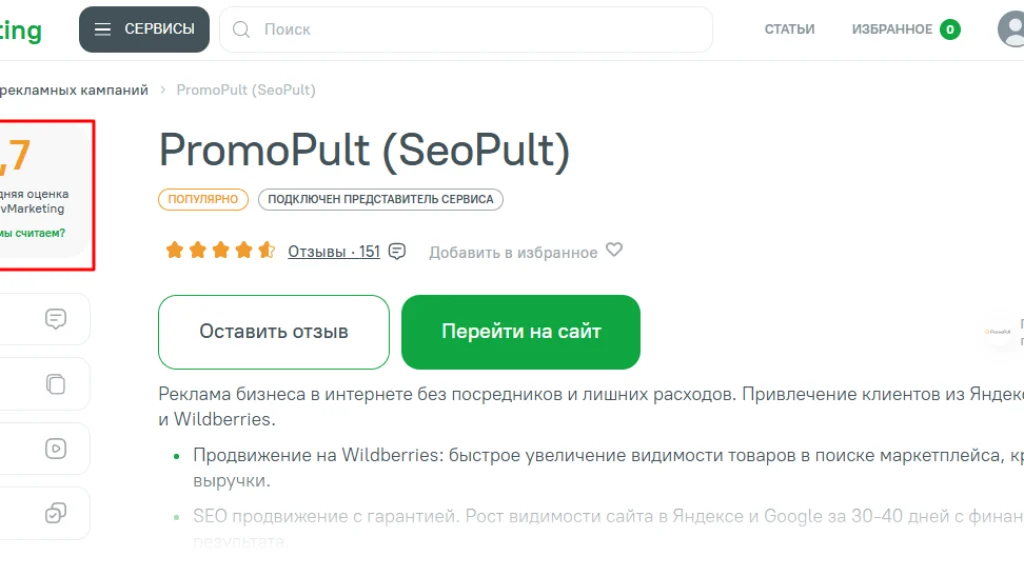Click the sidebar copy pages icon

pos(56,384)
